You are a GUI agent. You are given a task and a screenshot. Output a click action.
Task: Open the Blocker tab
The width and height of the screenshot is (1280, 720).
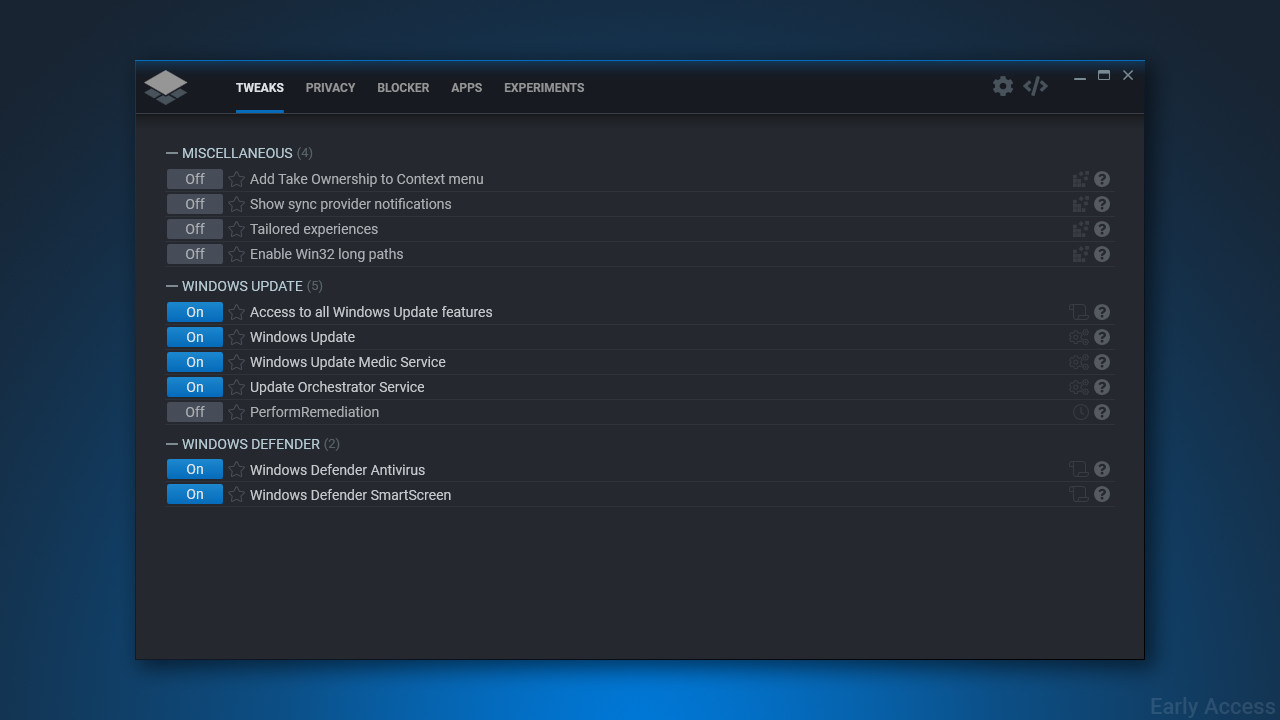403,88
